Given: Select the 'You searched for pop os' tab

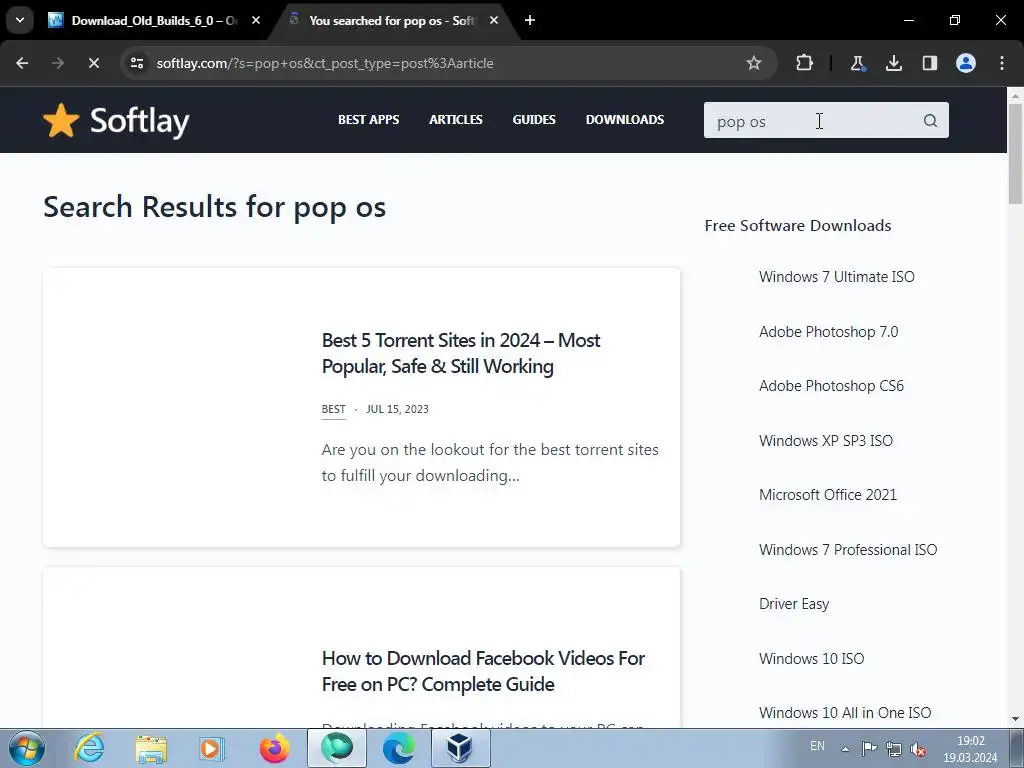Looking at the screenshot, I should coord(392,21).
